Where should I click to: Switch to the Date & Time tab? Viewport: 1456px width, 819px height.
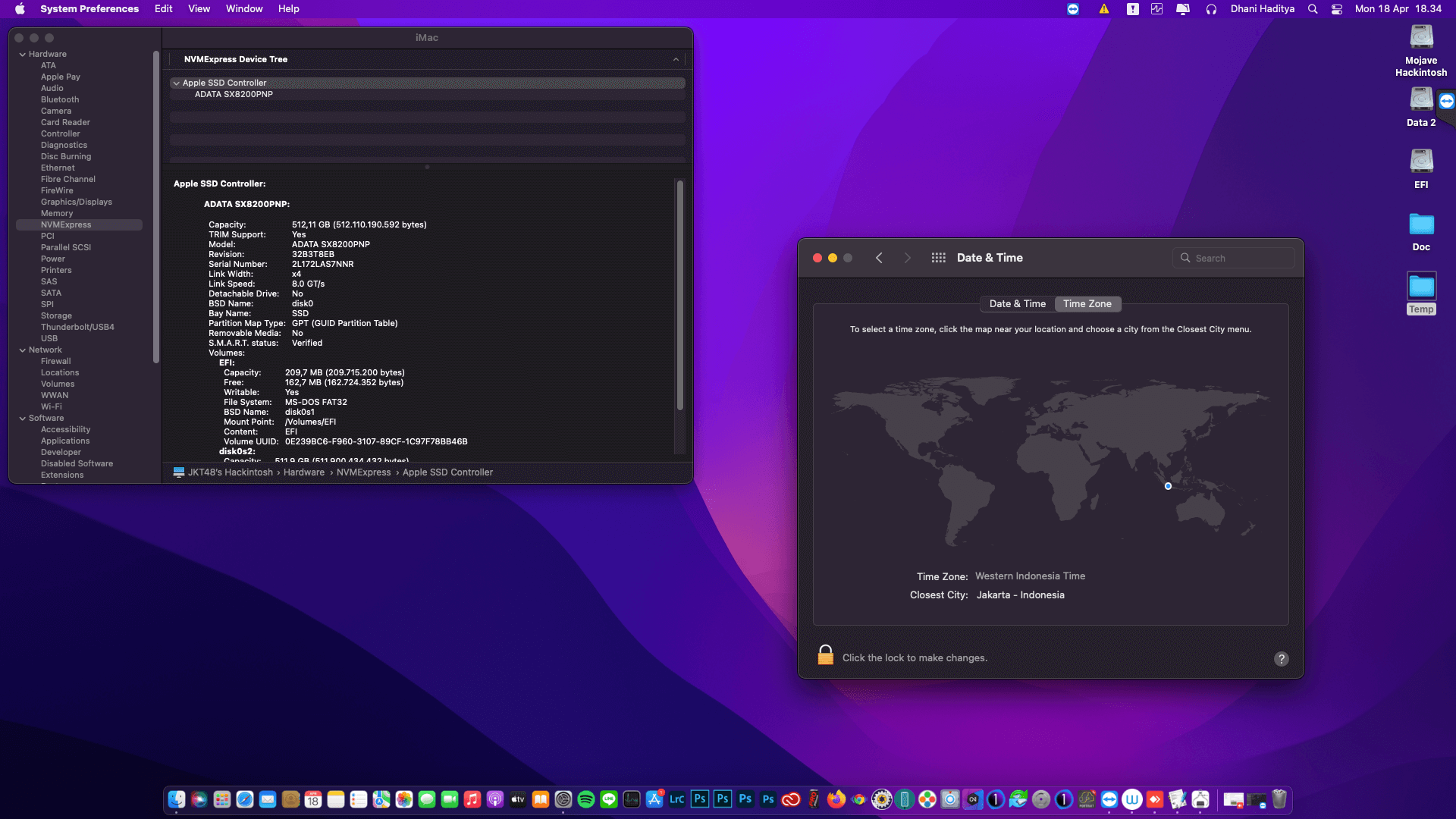[x=1017, y=304]
